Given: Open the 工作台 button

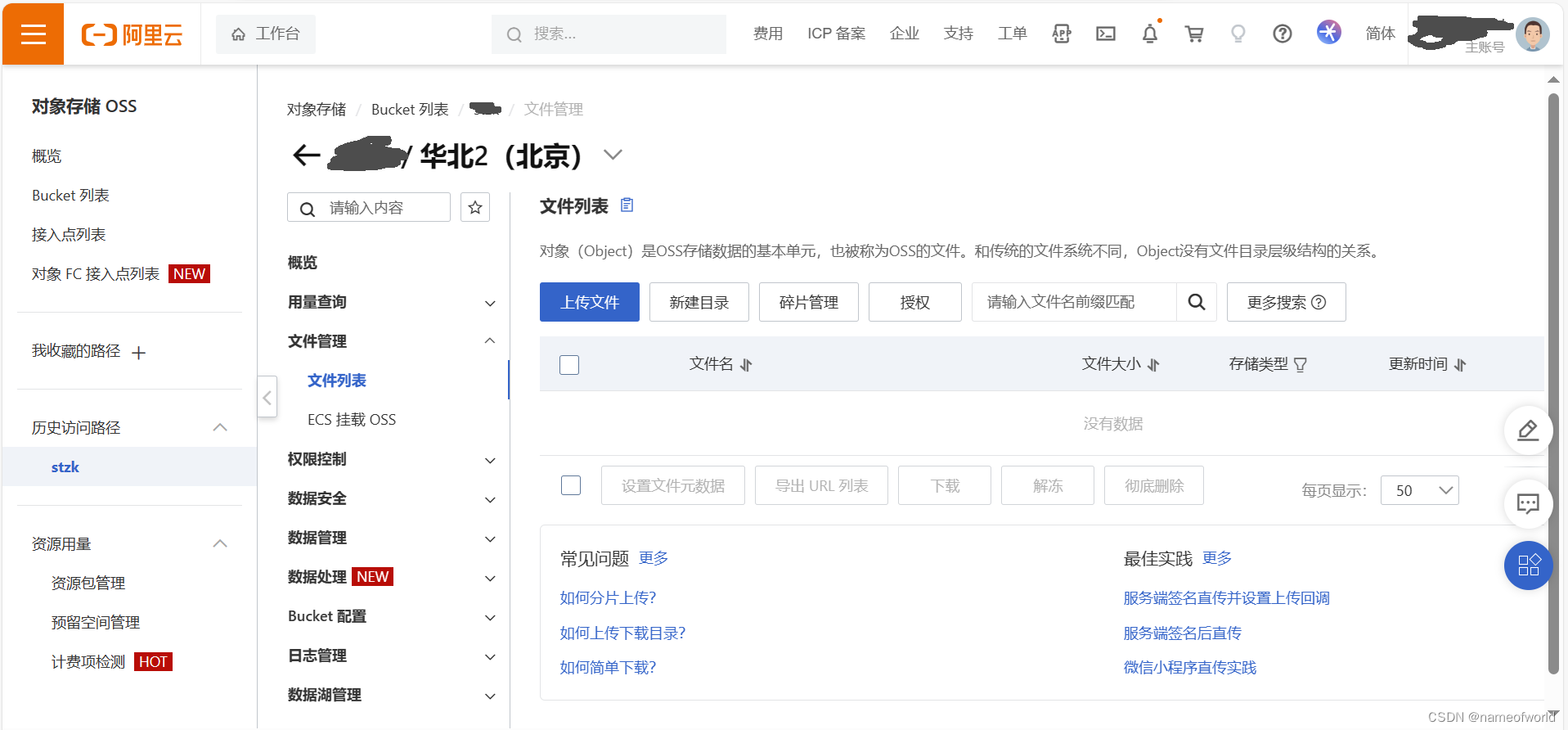Looking at the screenshot, I should [x=266, y=34].
